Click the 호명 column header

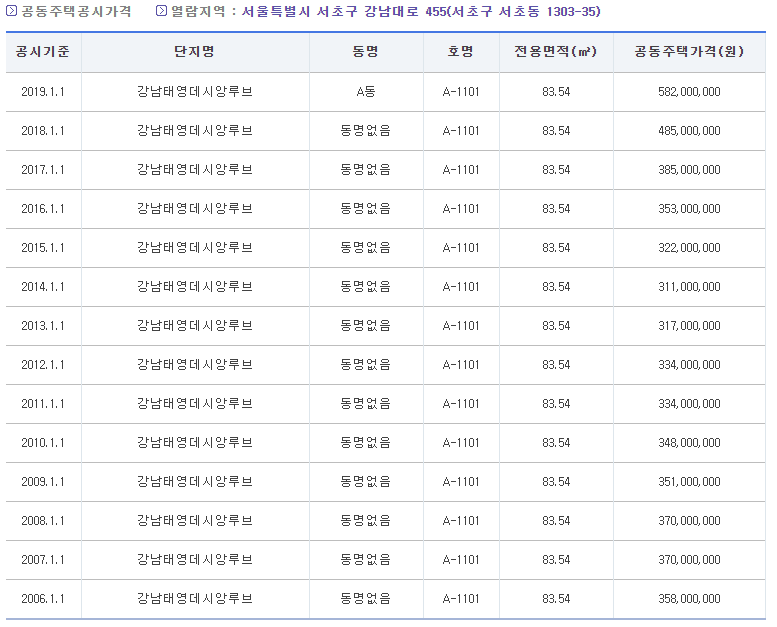[461, 52]
